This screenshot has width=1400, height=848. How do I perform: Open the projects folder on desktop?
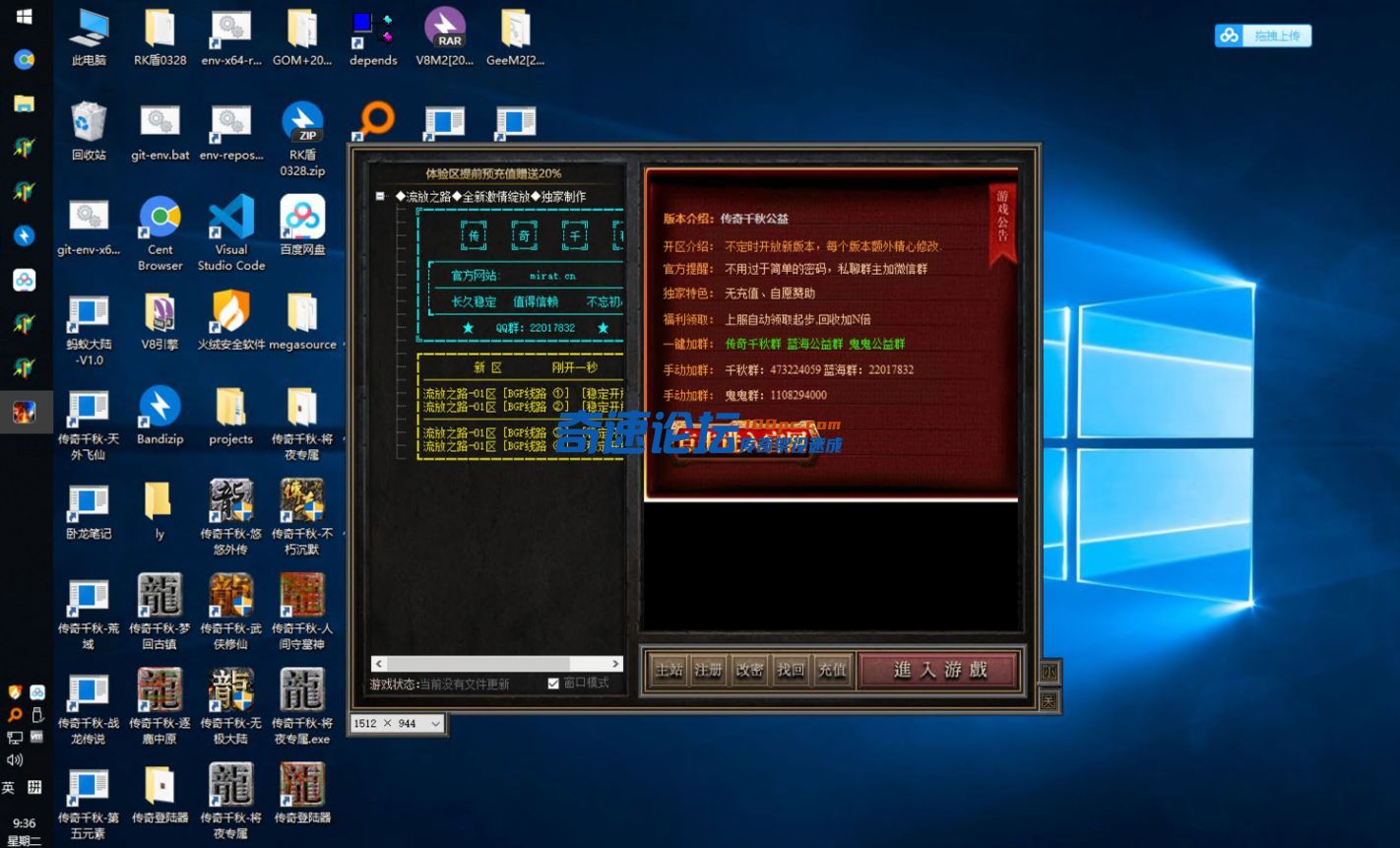coord(231,416)
